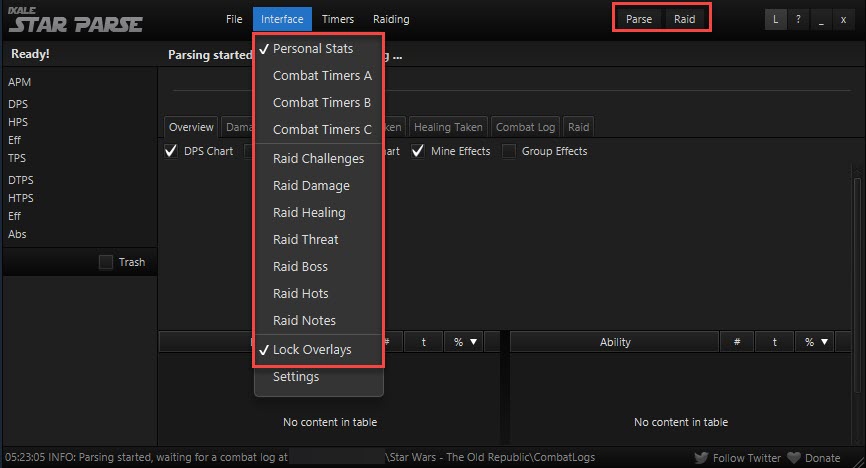This screenshot has width=866, height=468.
Task: Click the Parse button
Action: pyautogui.click(x=638, y=19)
